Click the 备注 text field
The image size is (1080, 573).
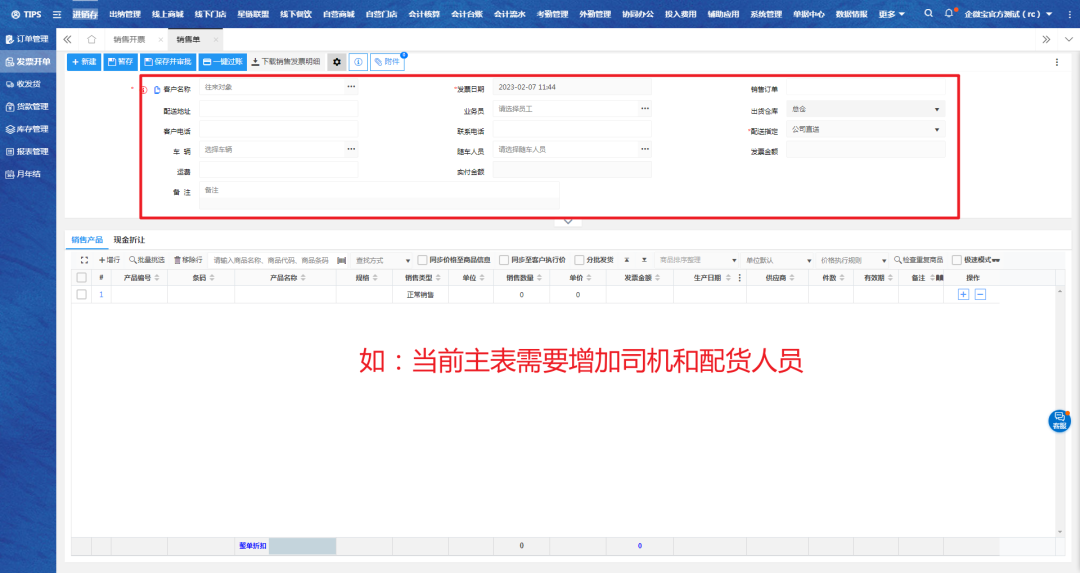point(378,194)
